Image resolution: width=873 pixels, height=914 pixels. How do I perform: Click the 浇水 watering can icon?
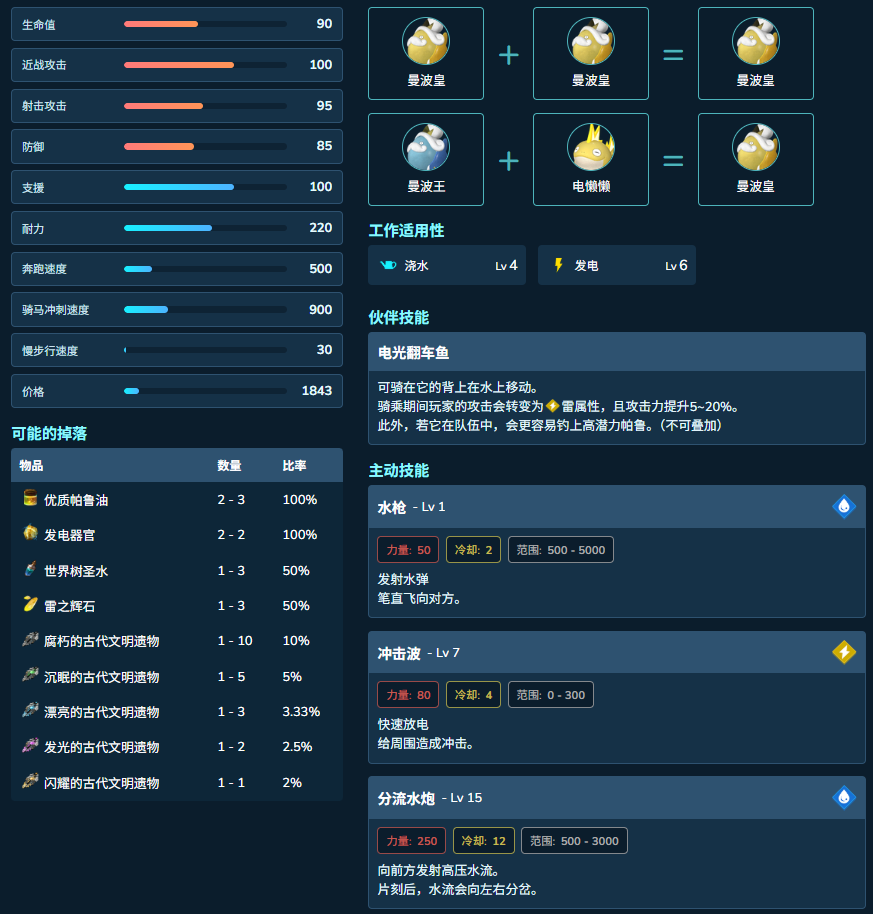point(388,265)
